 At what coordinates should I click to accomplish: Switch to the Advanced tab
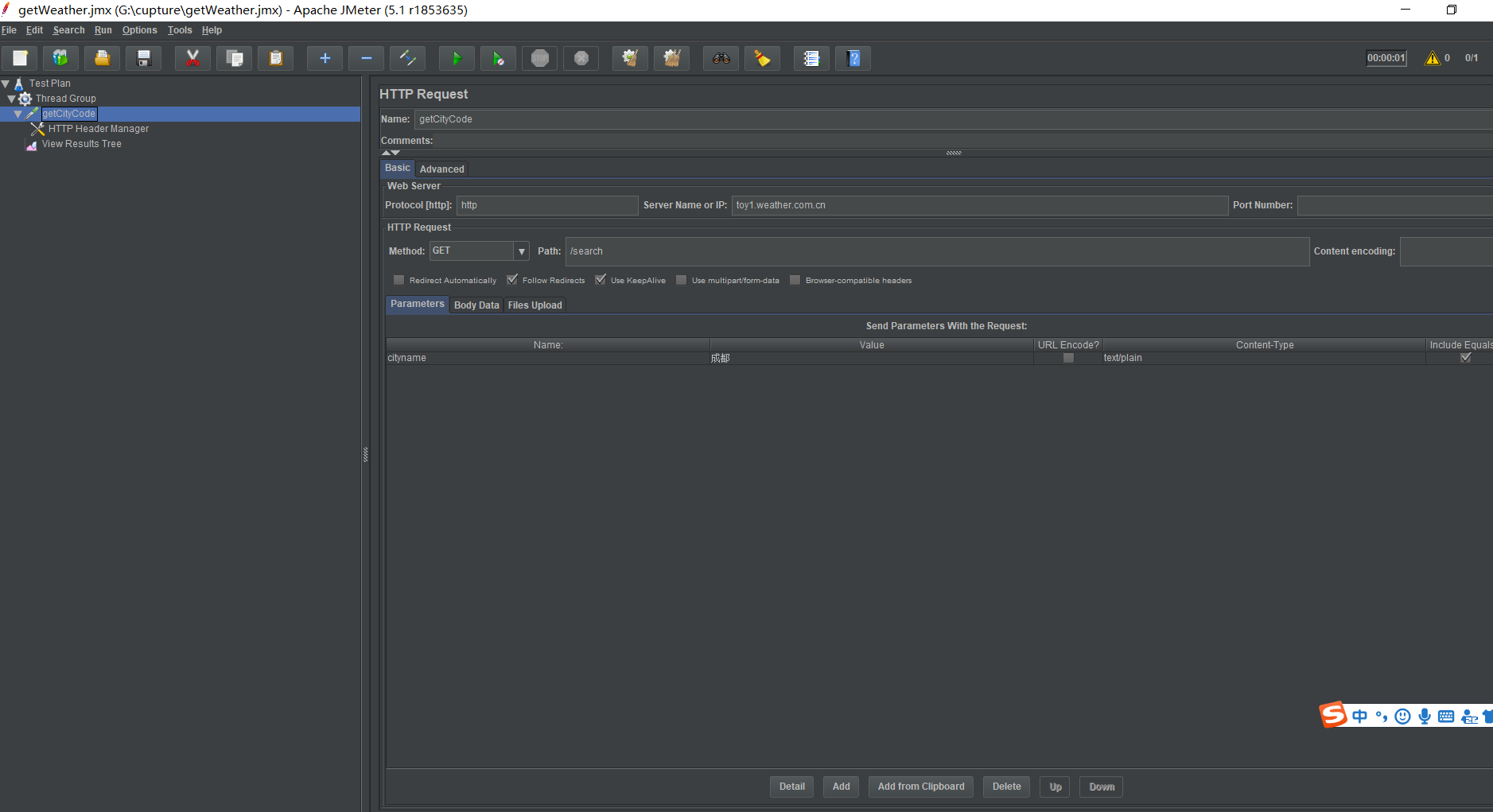pyautogui.click(x=441, y=169)
